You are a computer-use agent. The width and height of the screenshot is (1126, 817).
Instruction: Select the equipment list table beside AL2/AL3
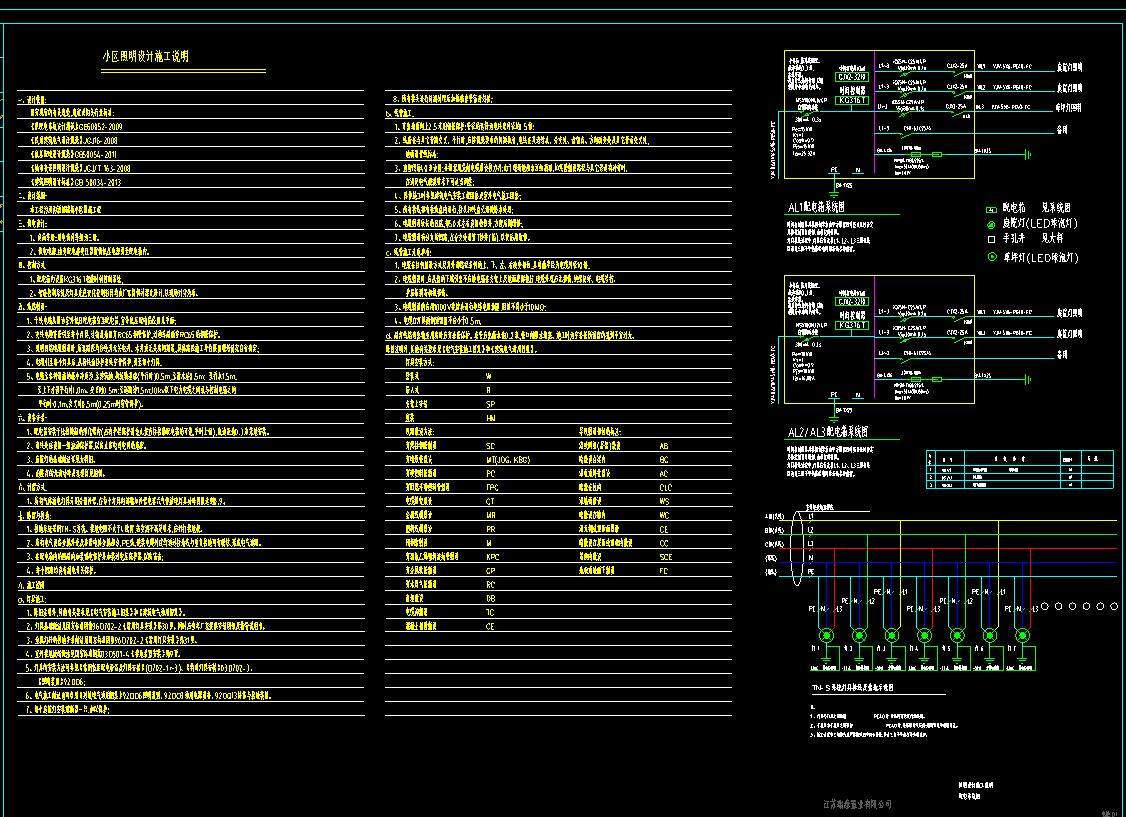pos(1019,469)
